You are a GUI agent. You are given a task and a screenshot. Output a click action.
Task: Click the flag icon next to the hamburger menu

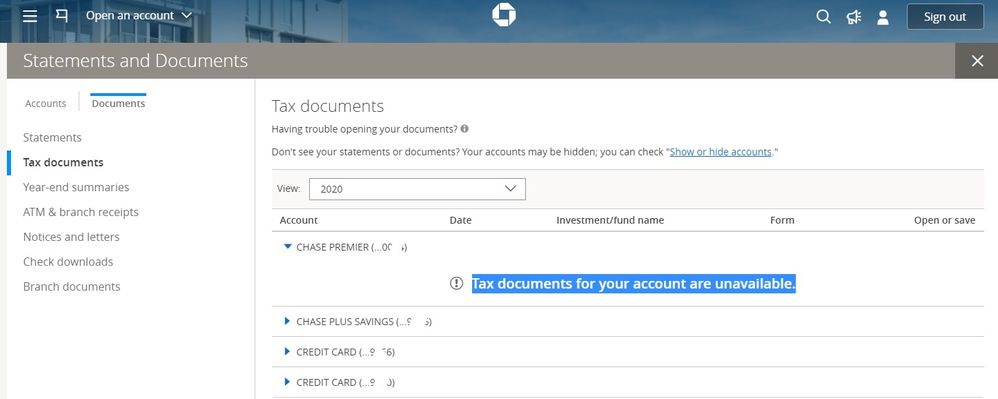(x=62, y=15)
